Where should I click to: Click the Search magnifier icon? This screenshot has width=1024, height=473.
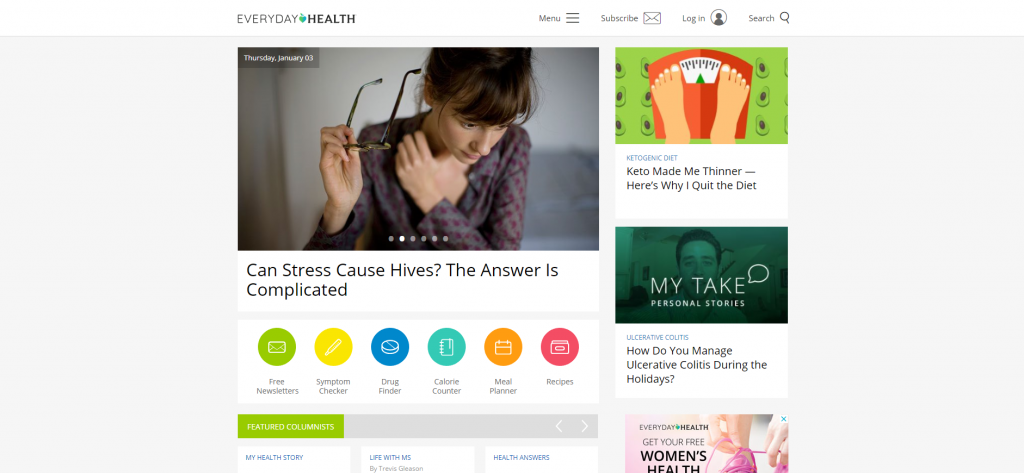(x=784, y=18)
